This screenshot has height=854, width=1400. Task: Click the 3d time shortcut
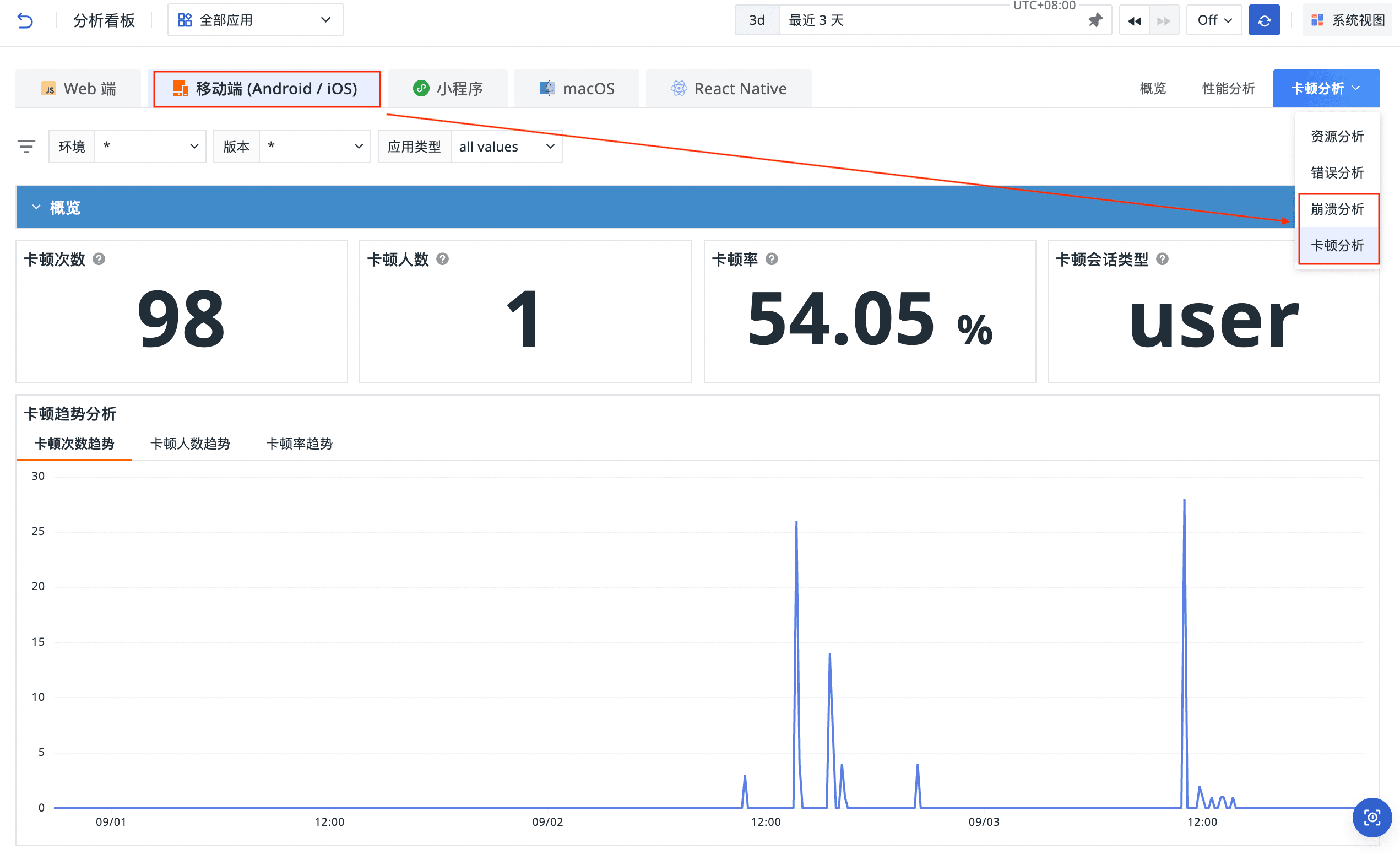756,20
